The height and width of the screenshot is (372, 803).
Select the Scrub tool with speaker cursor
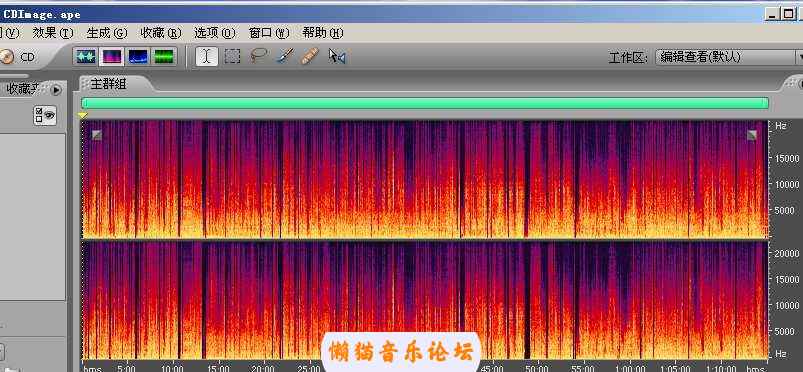pyautogui.click(x=336, y=56)
